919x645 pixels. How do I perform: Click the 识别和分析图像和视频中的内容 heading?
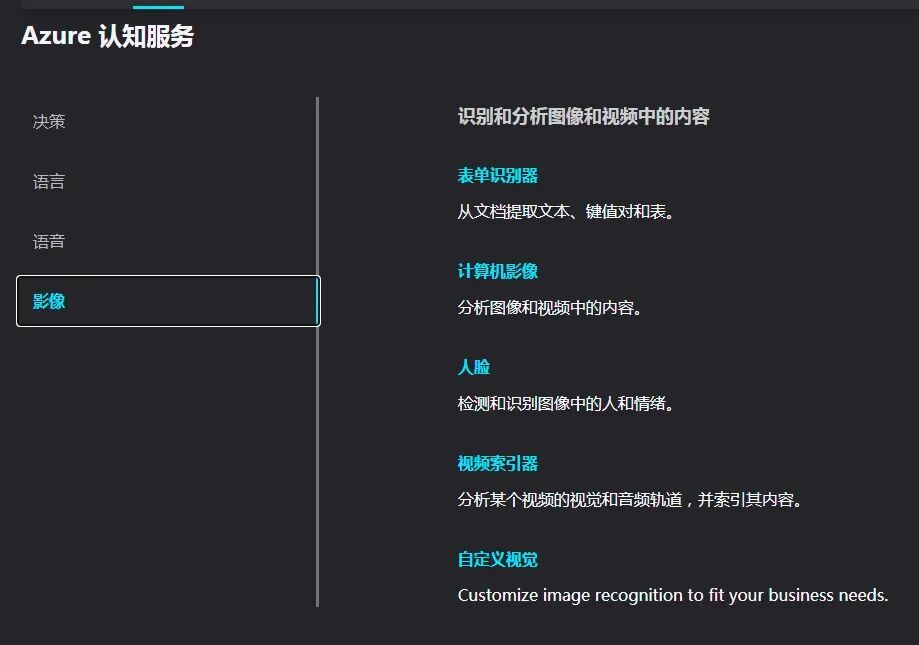tap(584, 116)
